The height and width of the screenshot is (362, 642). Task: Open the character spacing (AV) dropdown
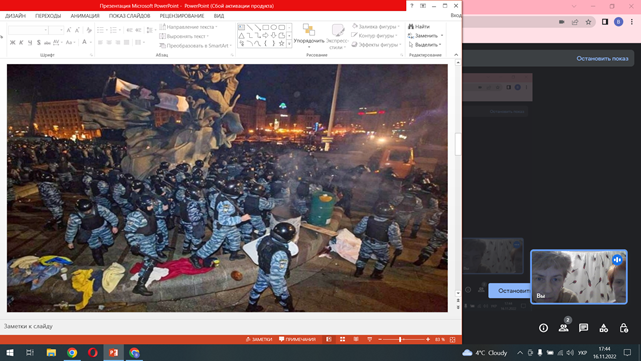coord(57,42)
